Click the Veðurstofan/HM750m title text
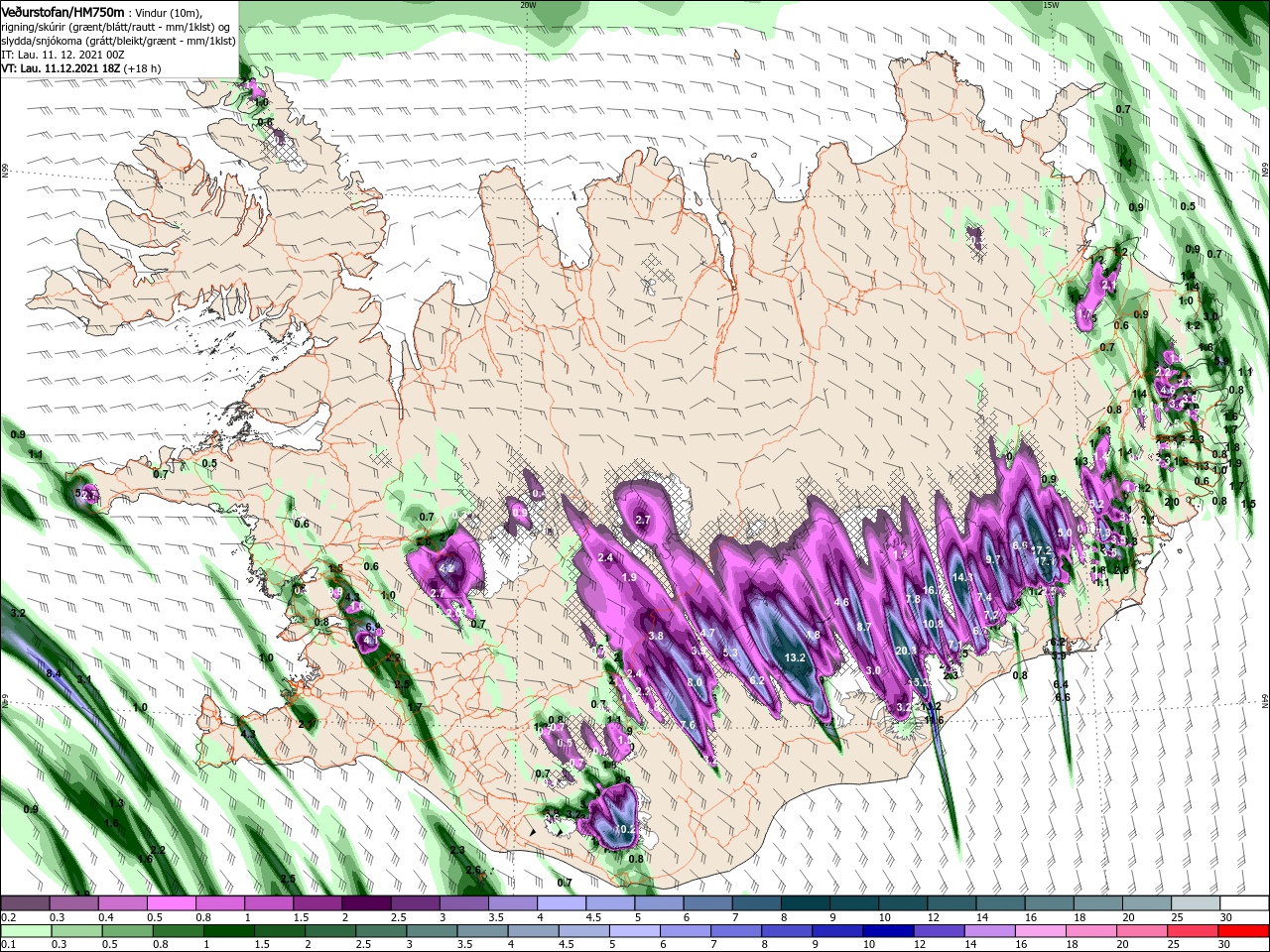The width and height of the screenshot is (1270, 952). (62, 11)
